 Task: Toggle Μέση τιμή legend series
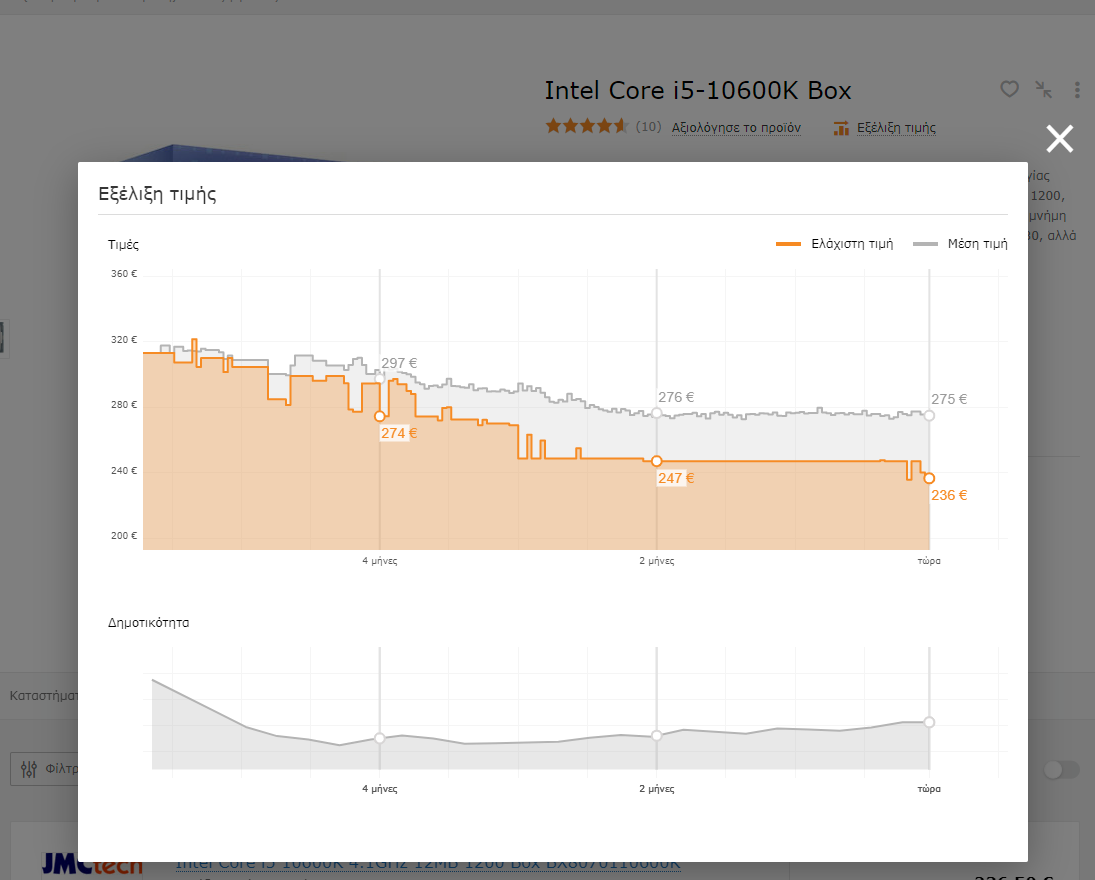960,244
